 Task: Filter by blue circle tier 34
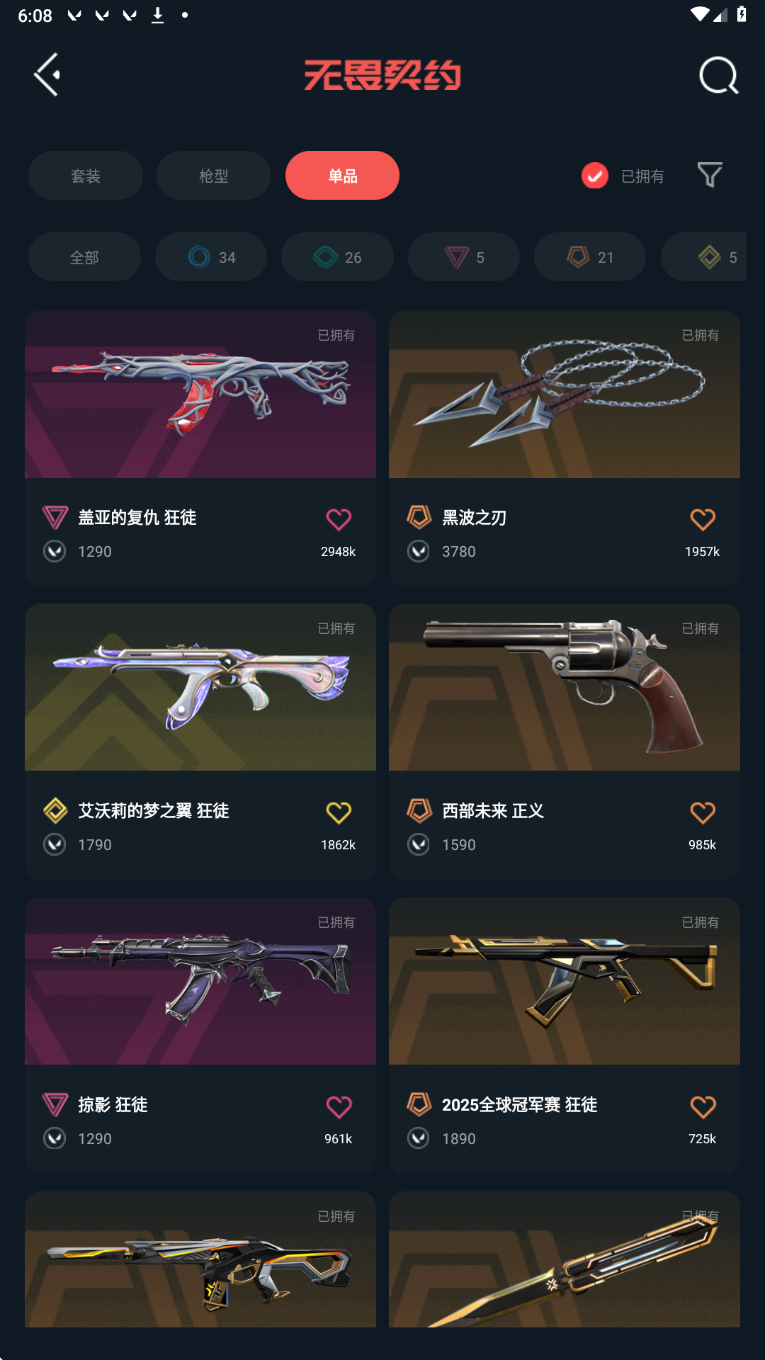click(211, 257)
